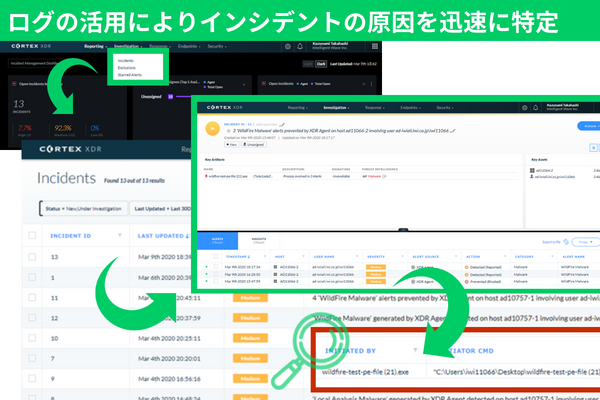Check the box for incident 7
Image resolution: width=600 pixels, height=400 pixels.
(x=32, y=358)
